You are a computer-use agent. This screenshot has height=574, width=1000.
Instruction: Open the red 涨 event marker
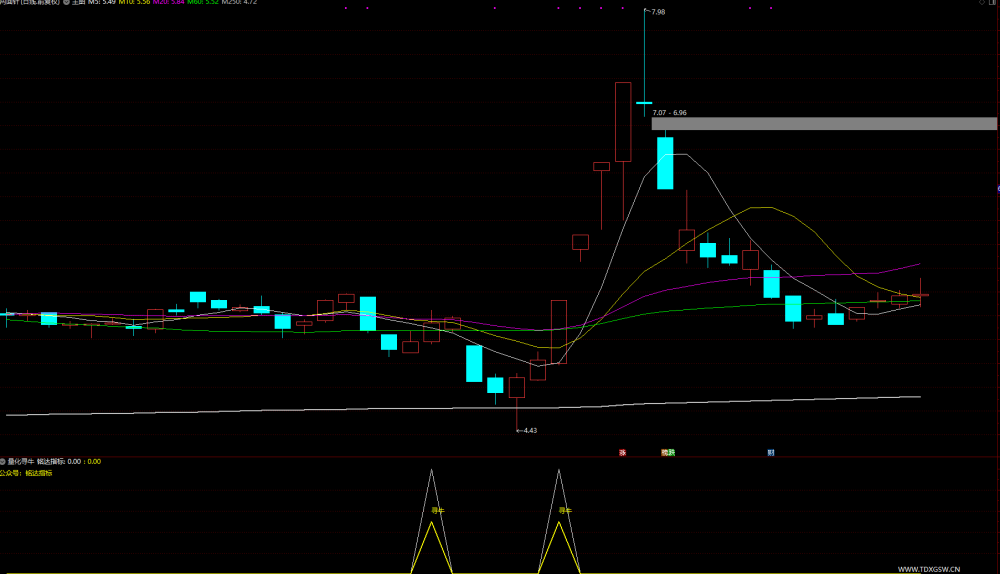coord(622,453)
